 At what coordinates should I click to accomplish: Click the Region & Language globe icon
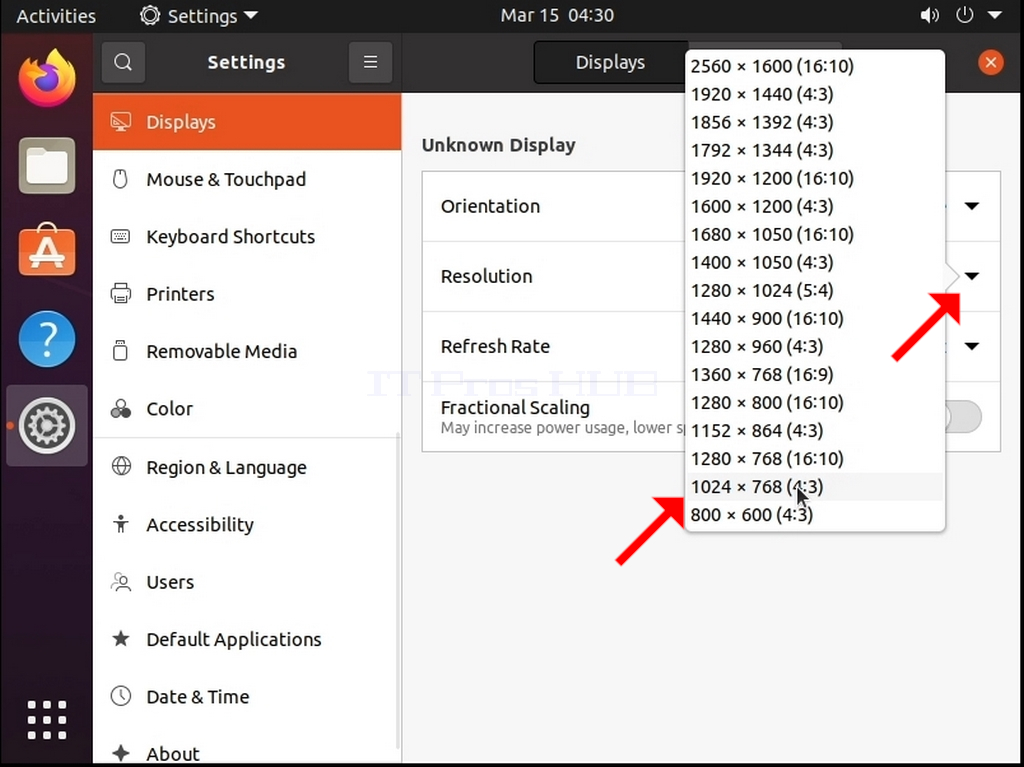pyautogui.click(x=121, y=466)
